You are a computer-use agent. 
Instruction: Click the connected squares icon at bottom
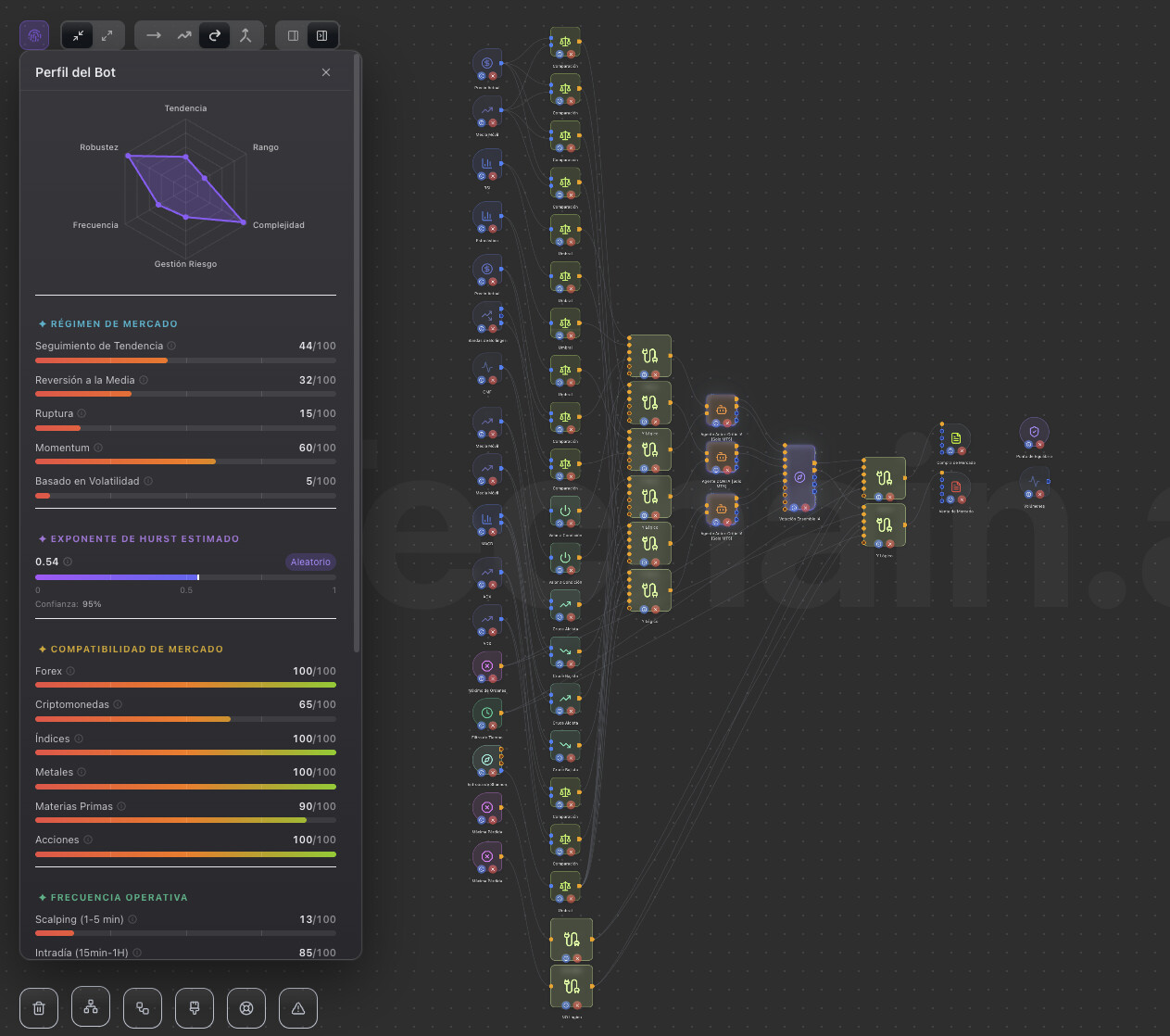click(143, 1008)
